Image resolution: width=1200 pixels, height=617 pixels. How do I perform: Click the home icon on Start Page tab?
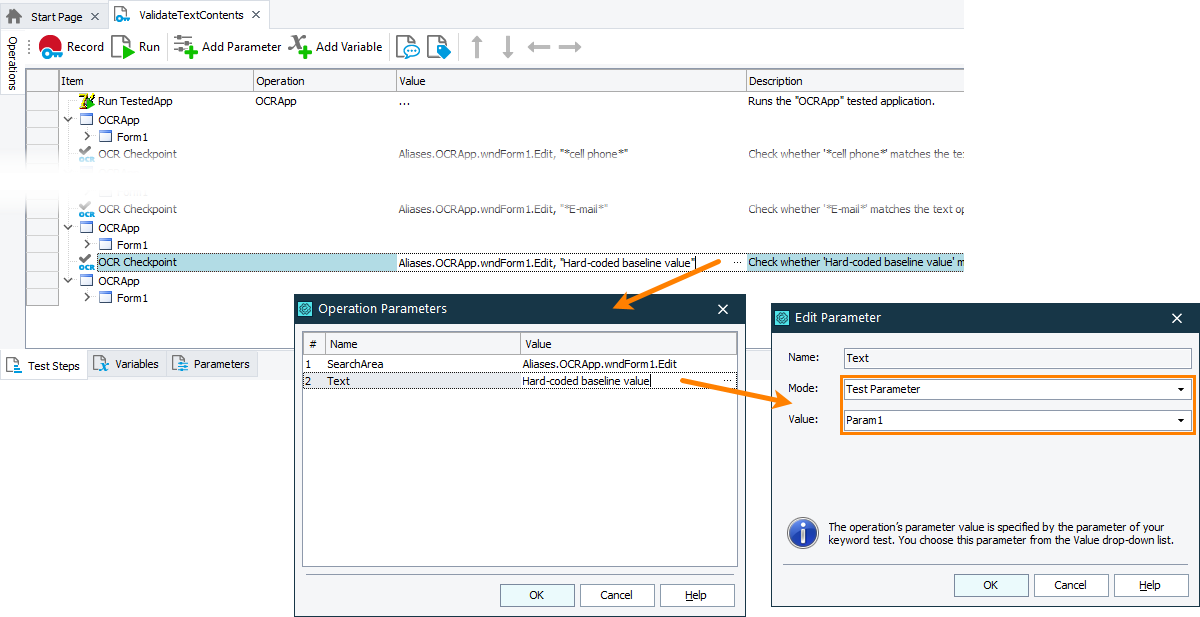[x=14, y=16]
